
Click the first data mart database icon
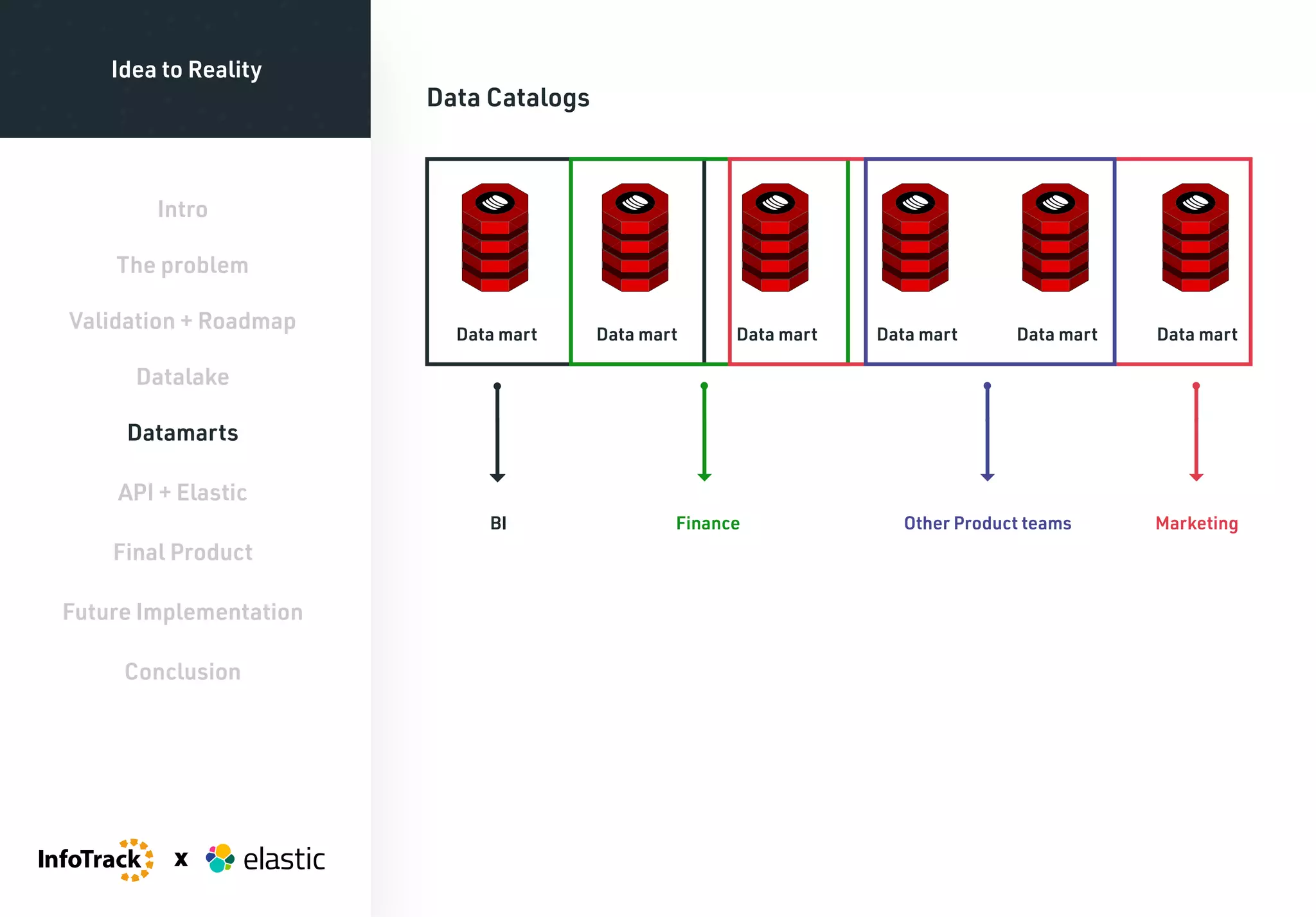[x=495, y=238]
